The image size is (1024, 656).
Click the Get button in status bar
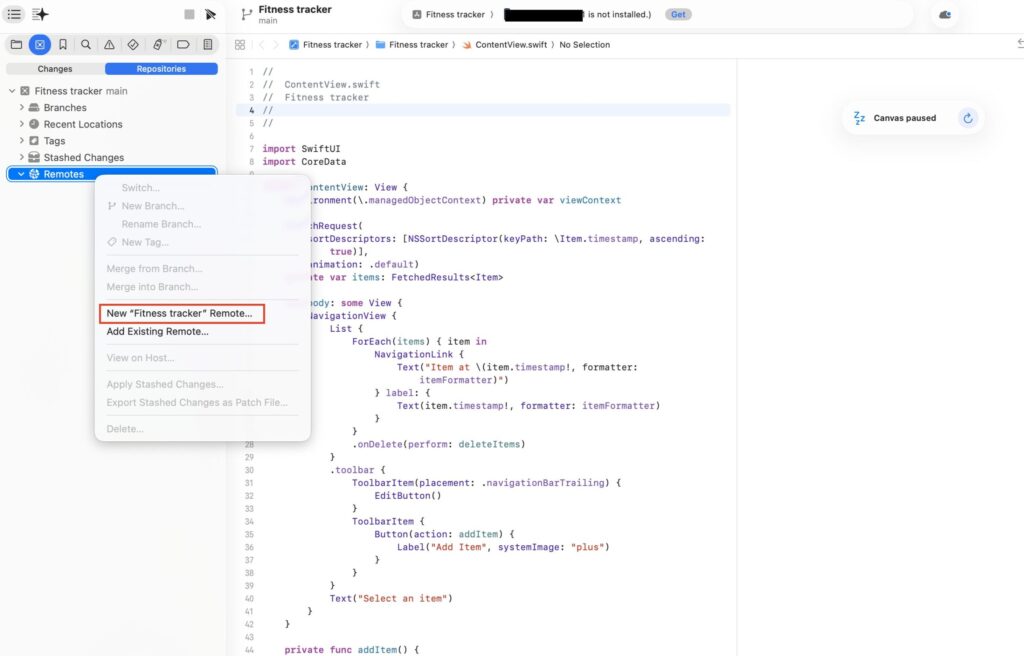(x=678, y=15)
